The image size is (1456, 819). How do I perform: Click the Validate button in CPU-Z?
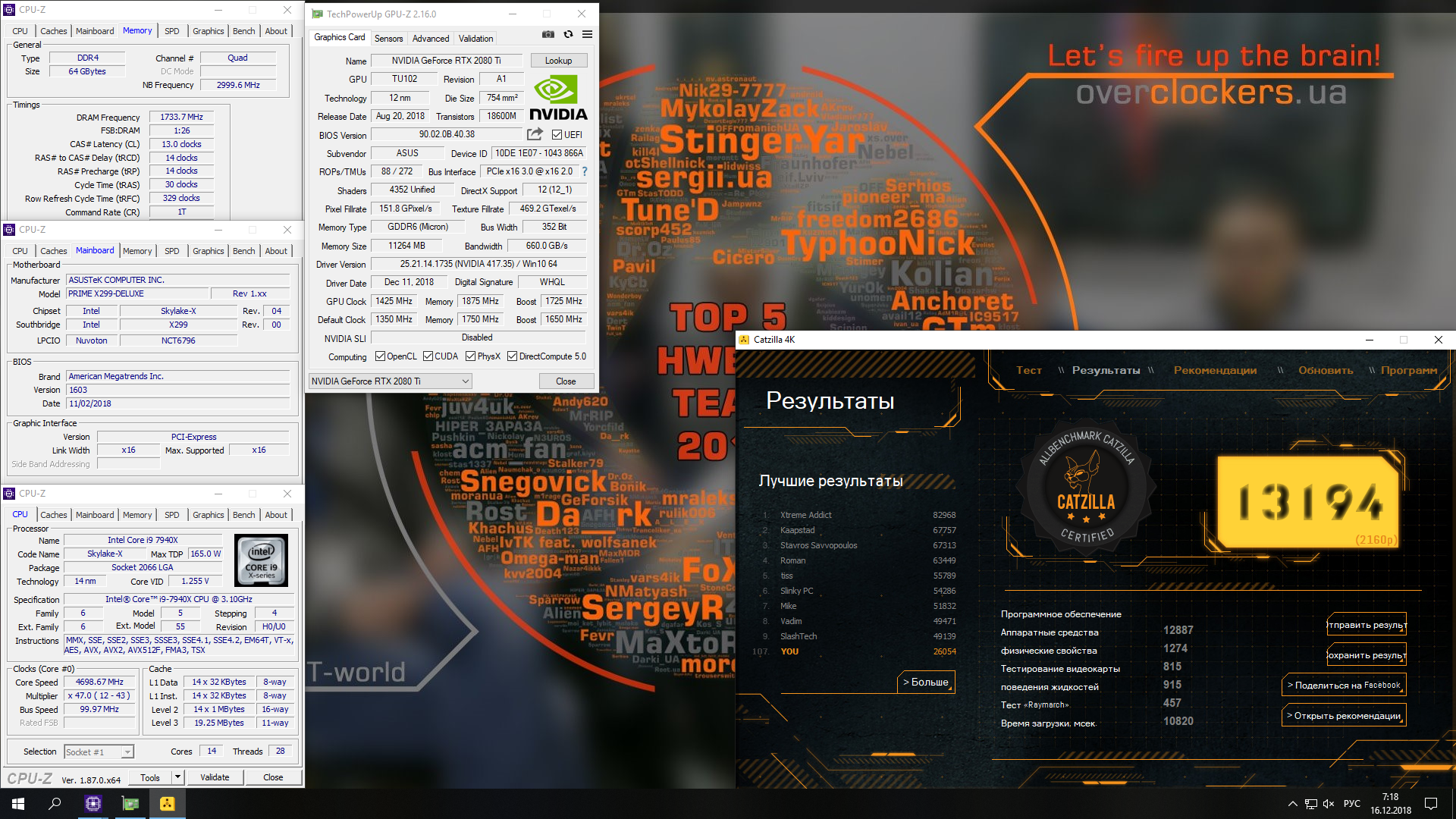tap(215, 777)
